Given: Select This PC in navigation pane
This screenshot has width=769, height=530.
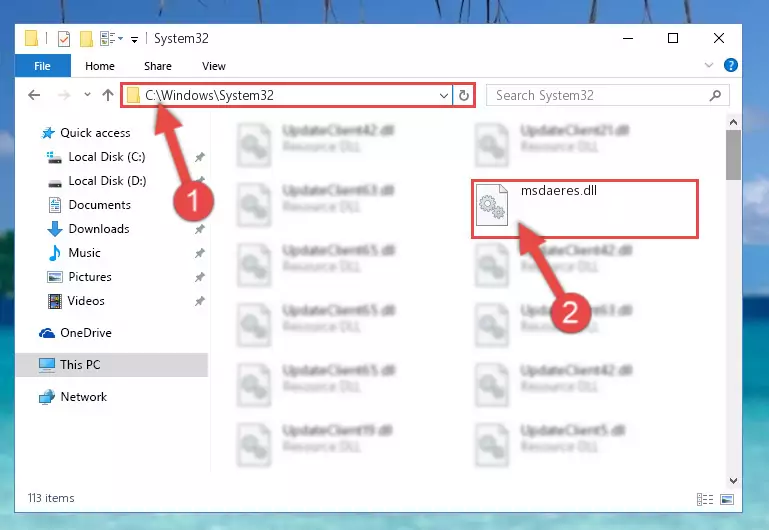Looking at the screenshot, I should (112, 365).
